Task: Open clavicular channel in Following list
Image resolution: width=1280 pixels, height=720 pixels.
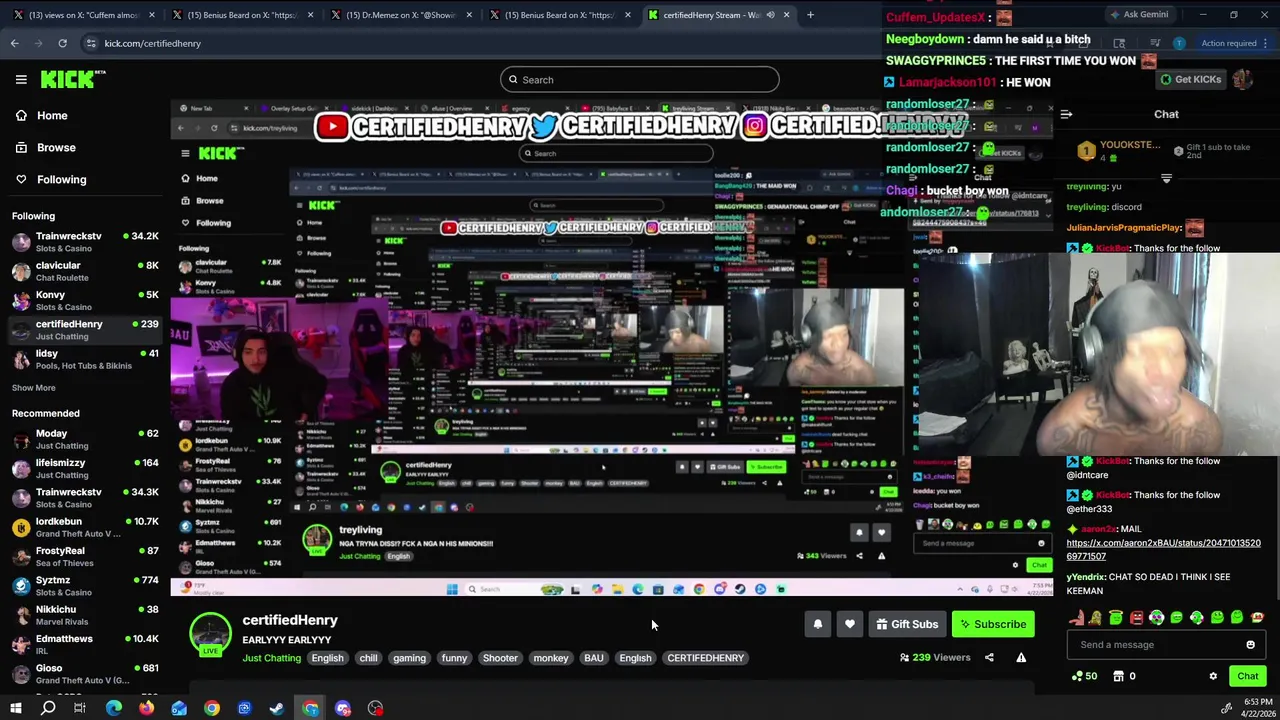Action: point(86,271)
